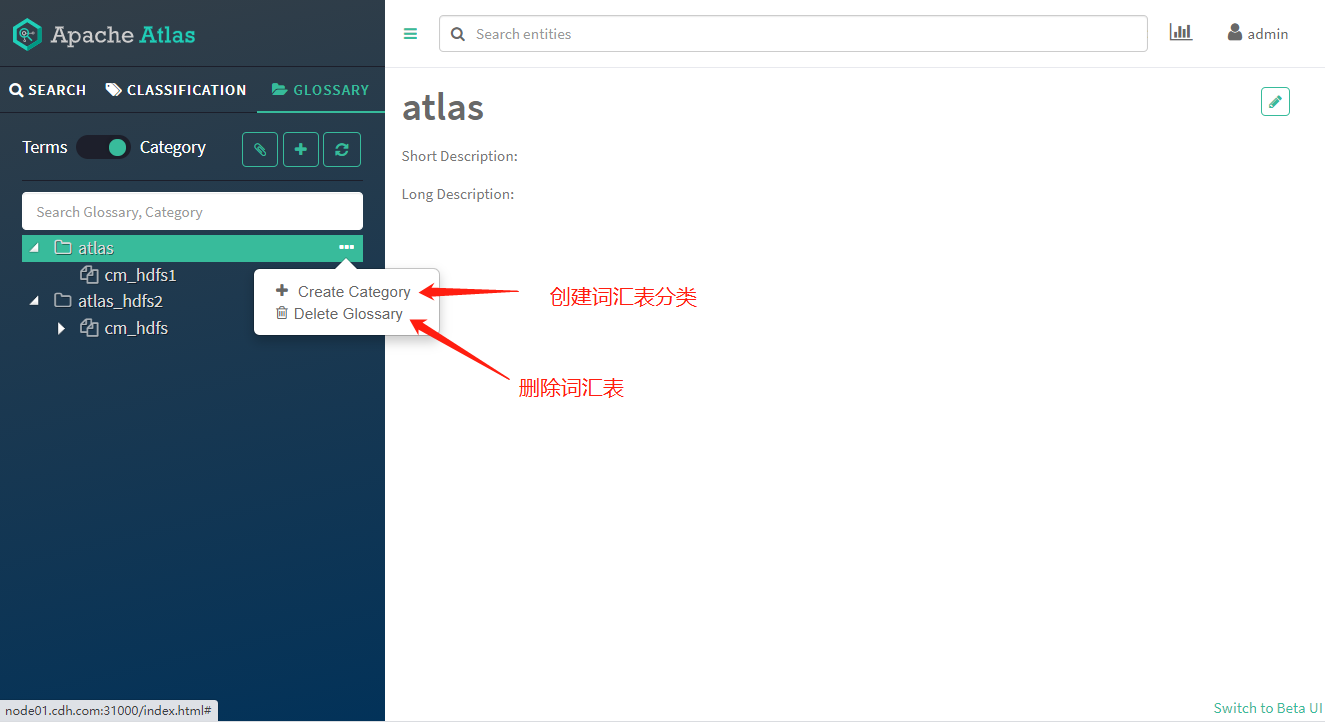Select the cm_hdfs1 category
Screen dimensions: 1325x725
click(x=140, y=275)
